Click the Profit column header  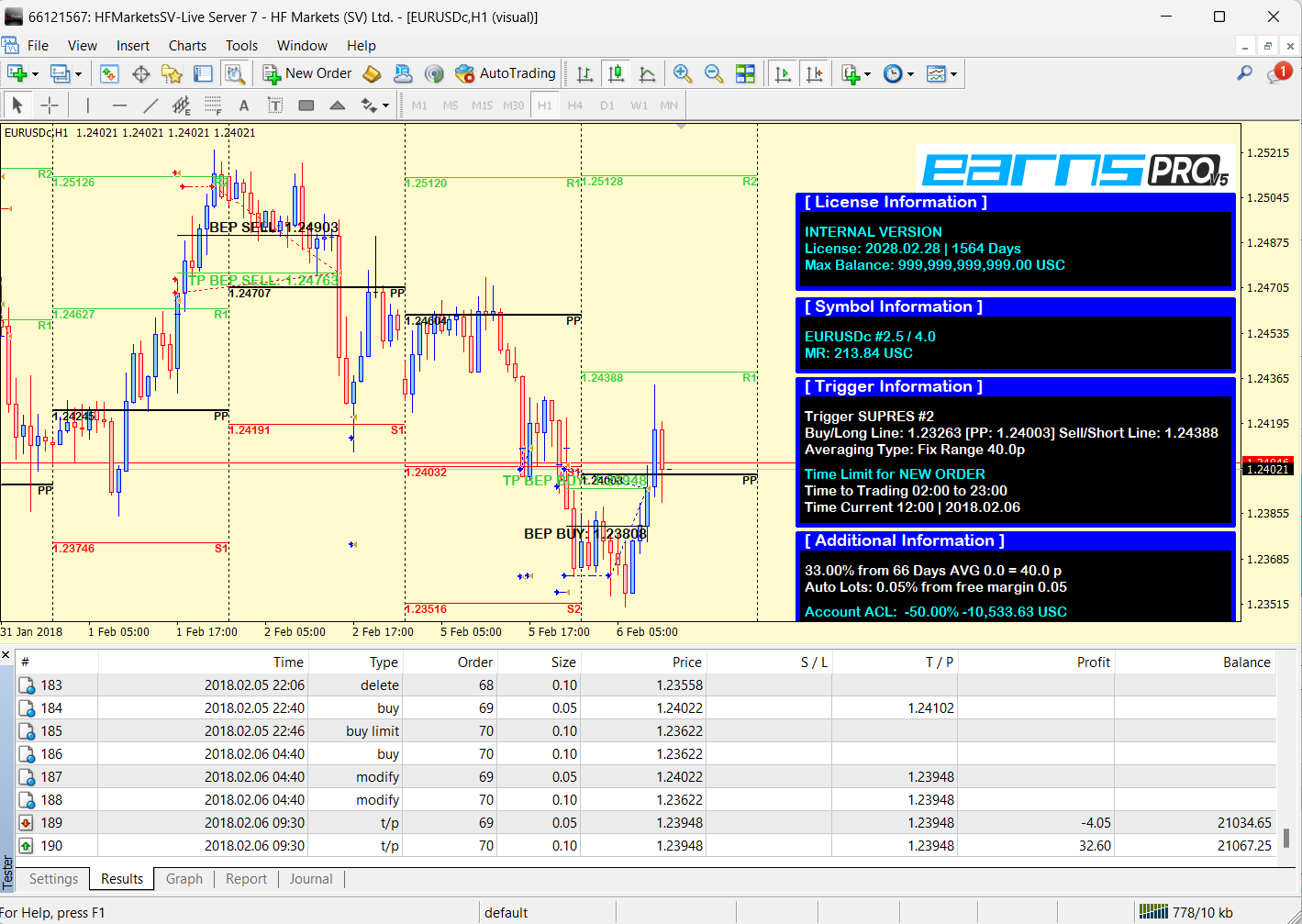[x=1036, y=662]
